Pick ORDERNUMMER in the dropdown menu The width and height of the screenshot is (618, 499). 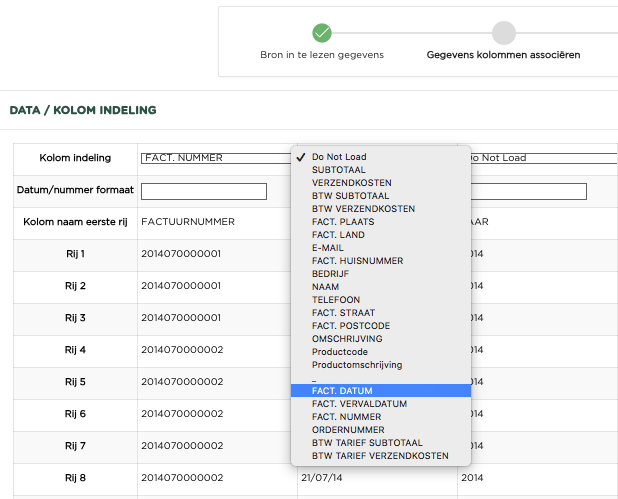346,430
